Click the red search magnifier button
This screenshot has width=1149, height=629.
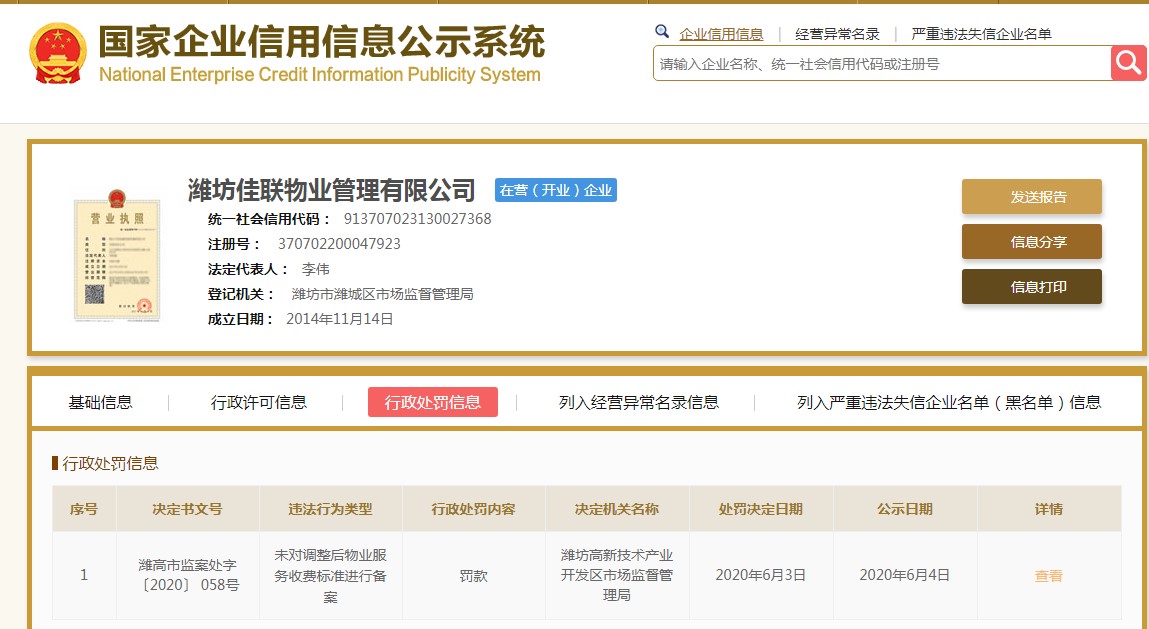point(1128,63)
